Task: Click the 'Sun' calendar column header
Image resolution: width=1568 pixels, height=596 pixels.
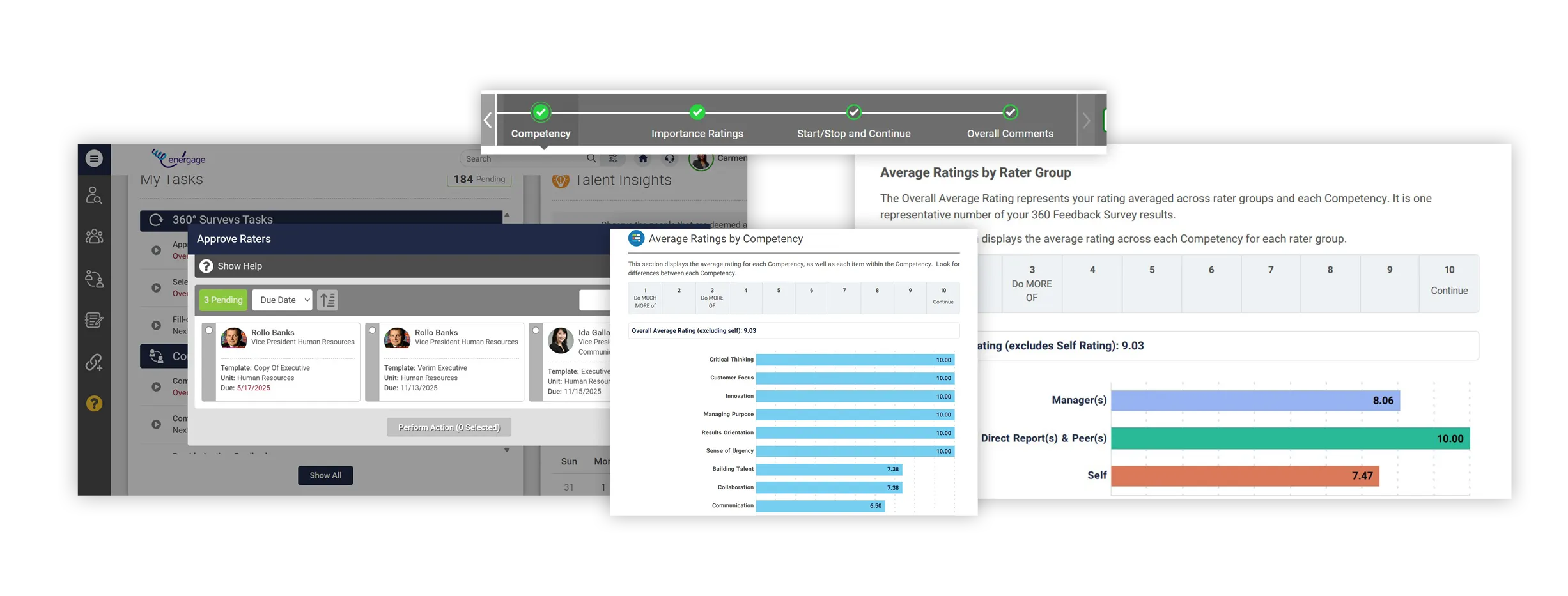Action: [x=569, y=461]
